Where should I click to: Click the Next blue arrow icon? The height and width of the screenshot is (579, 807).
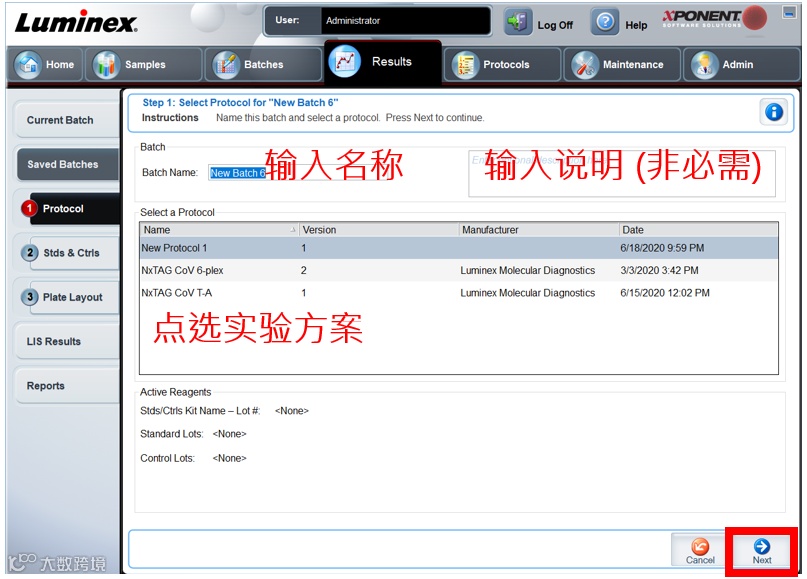click(762, 546)
